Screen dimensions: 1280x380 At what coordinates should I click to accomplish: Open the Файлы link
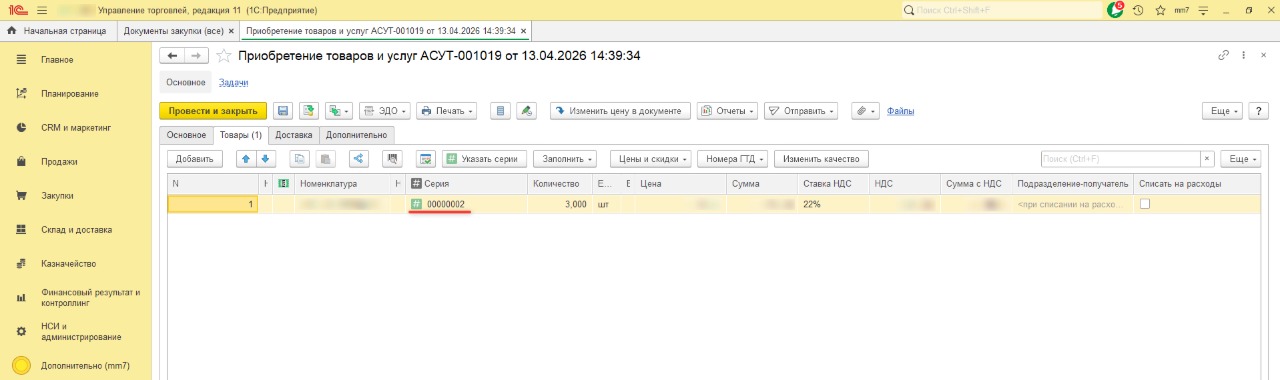(x=900, y=111)
